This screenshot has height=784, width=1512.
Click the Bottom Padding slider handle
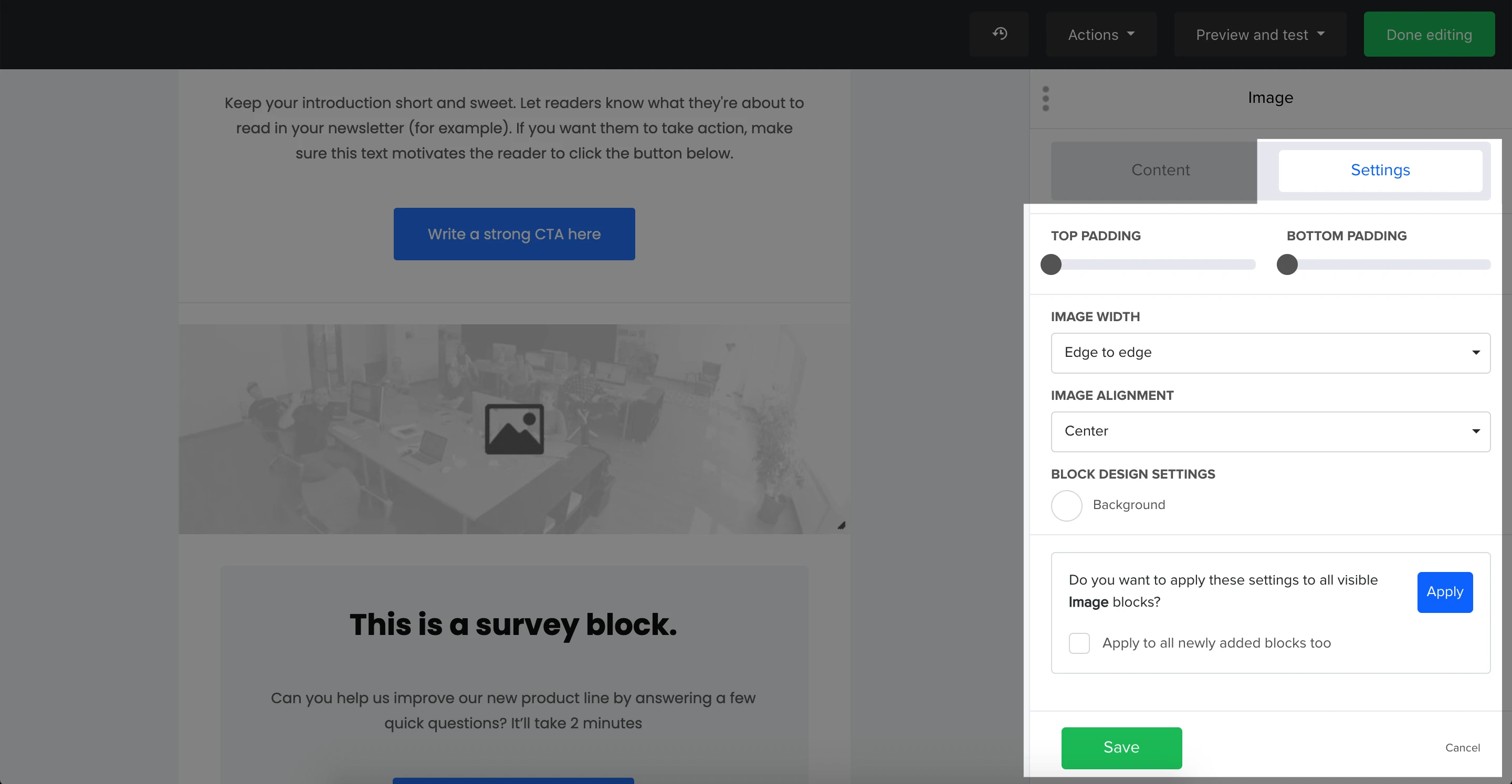1287,264
